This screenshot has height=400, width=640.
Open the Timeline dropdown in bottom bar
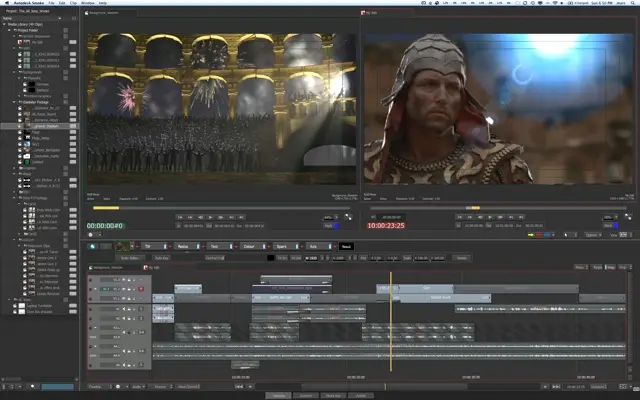(100, 386)
